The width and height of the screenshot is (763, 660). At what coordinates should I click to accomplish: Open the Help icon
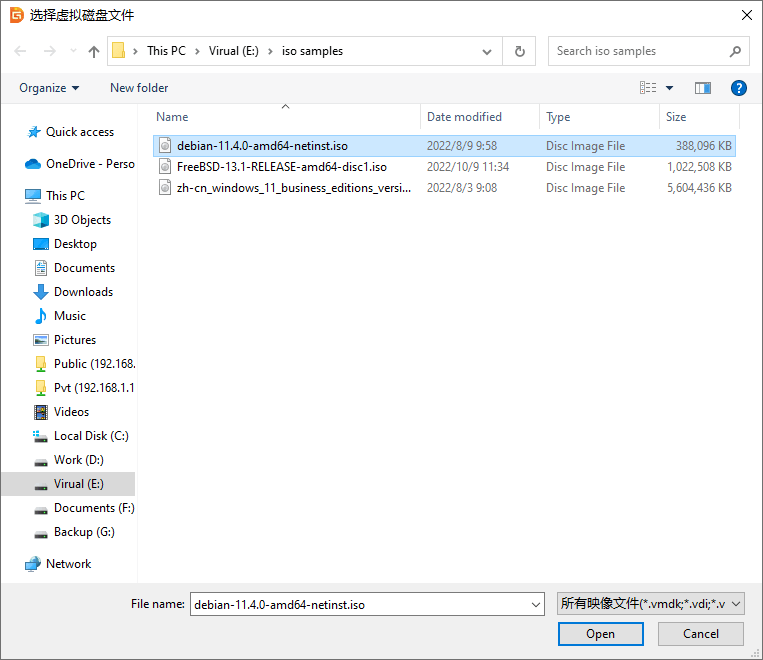click(739, 88)
